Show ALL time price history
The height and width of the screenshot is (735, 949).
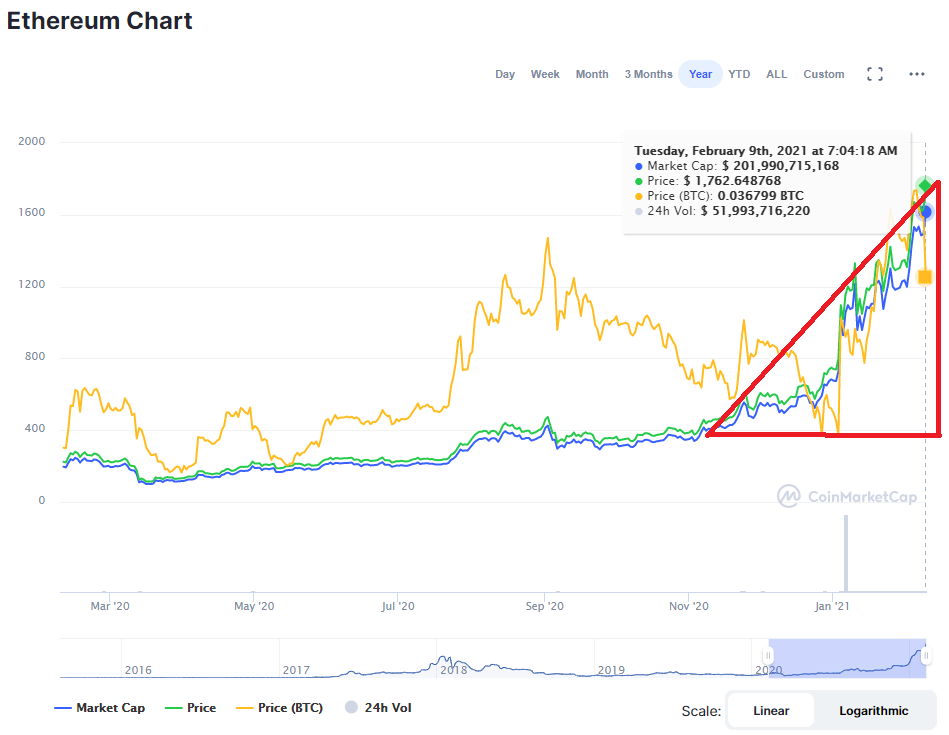[777, 74]
